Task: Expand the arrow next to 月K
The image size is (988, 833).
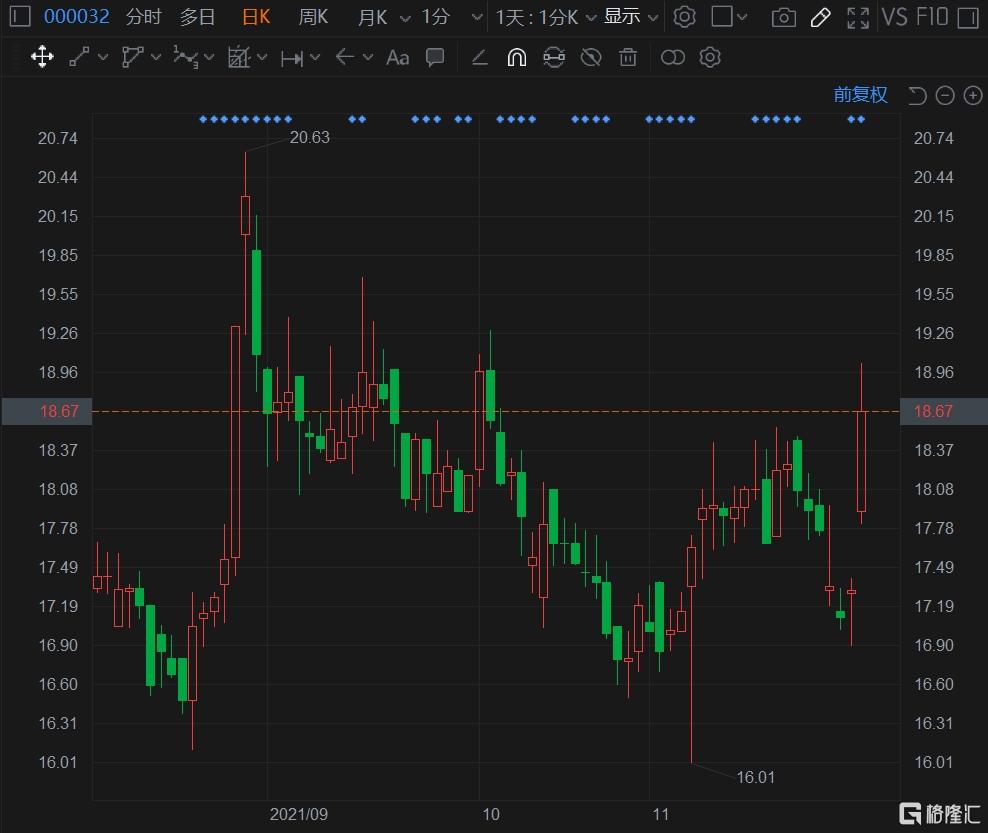Action: pyautogui.click(x=405, y=18)
